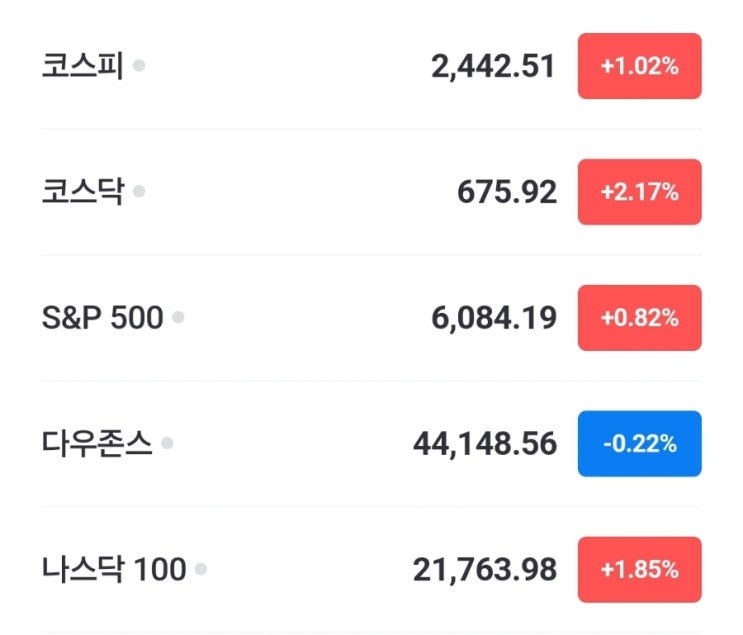Click the red +1.02% badge
Viewport: 743px width, 635px height.
pos(639,67)
